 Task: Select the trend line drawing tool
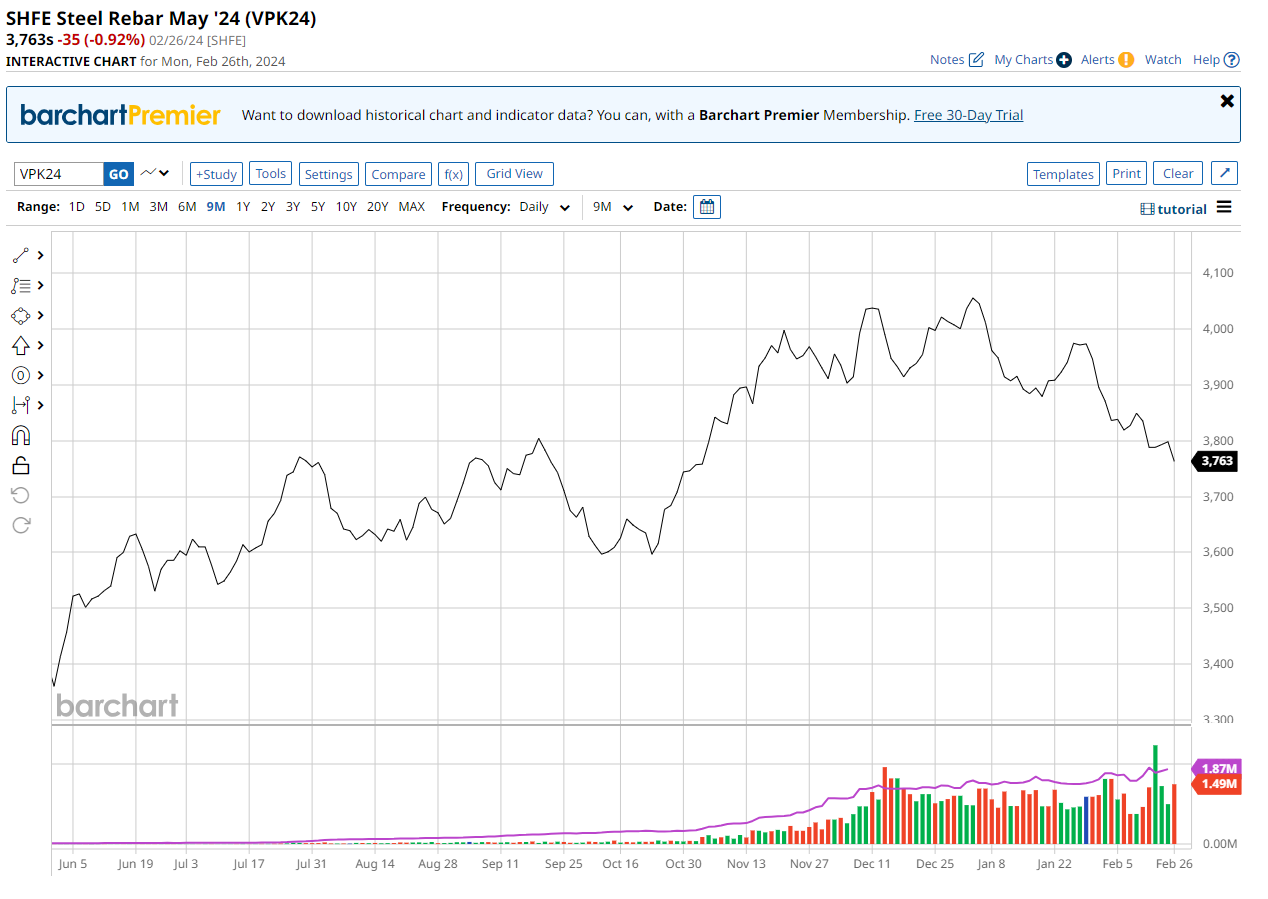(x=21, y=255)
